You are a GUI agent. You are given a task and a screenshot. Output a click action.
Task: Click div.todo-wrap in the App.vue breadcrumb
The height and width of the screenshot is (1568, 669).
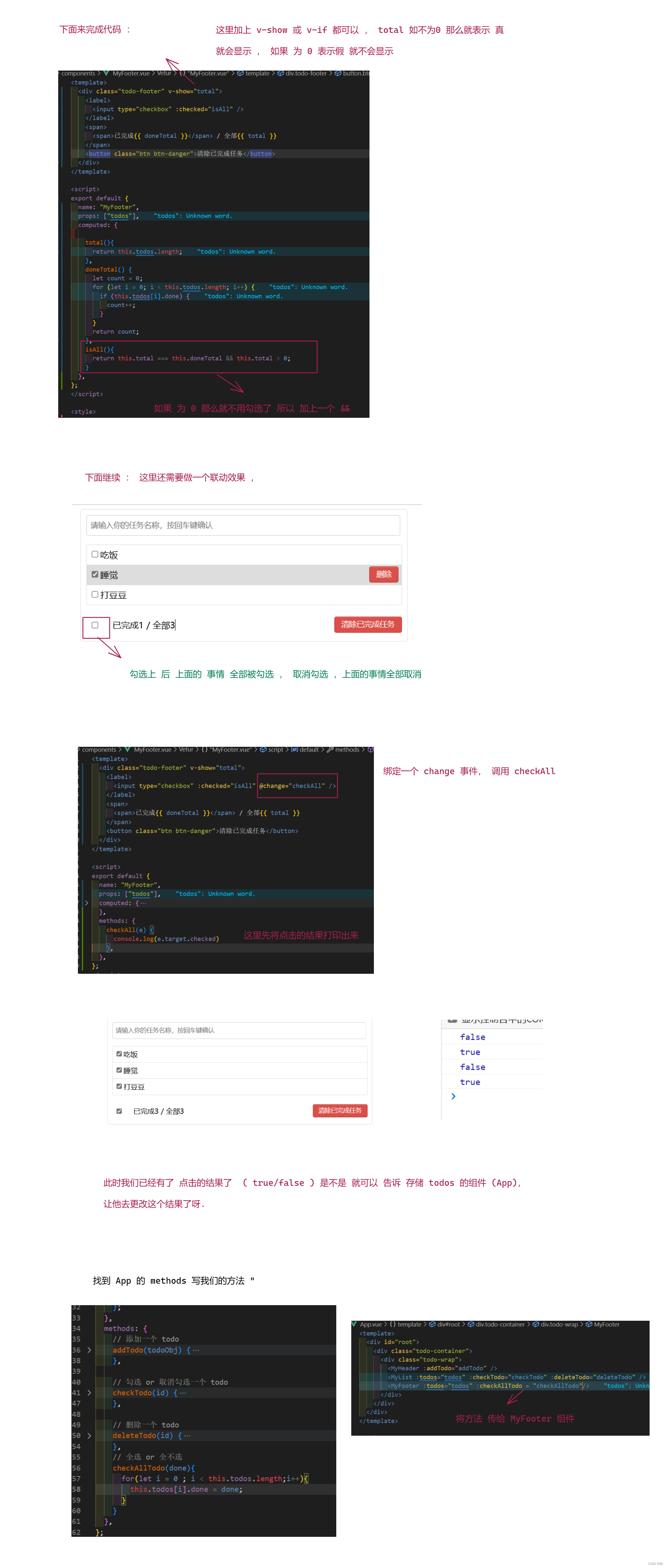click(x=559, y=1324)
